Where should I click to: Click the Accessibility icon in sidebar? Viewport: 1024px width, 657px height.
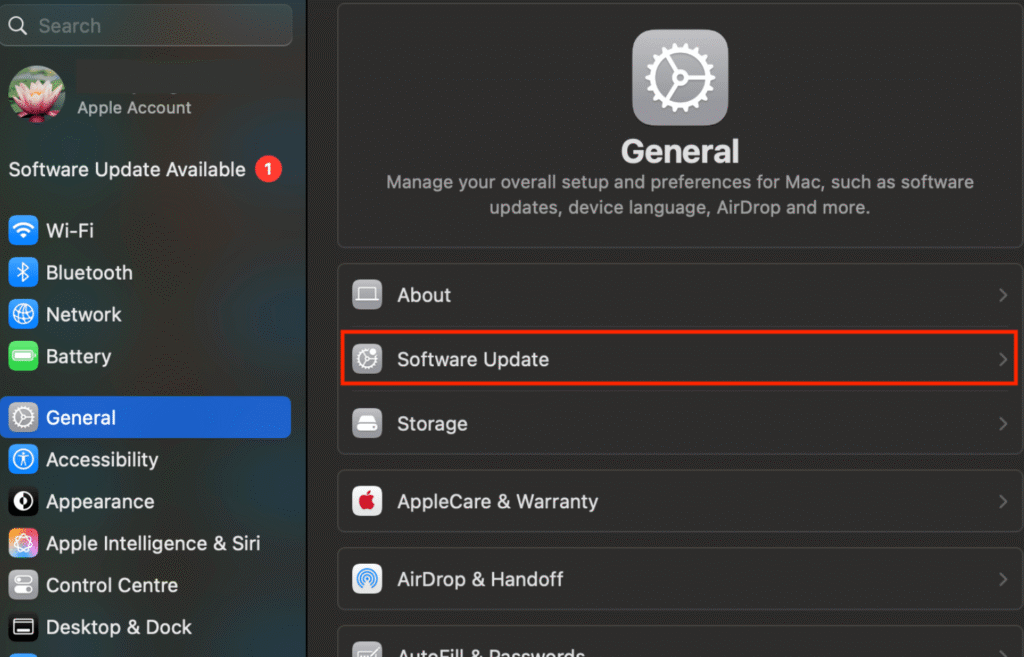coord(23,459)
